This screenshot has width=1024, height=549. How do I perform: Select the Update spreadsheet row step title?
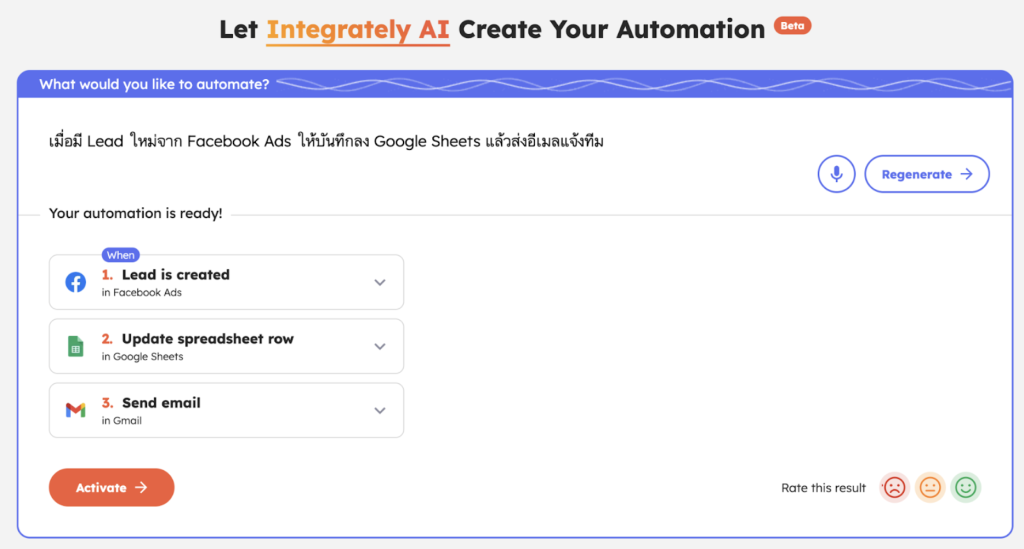click(208, 339)
